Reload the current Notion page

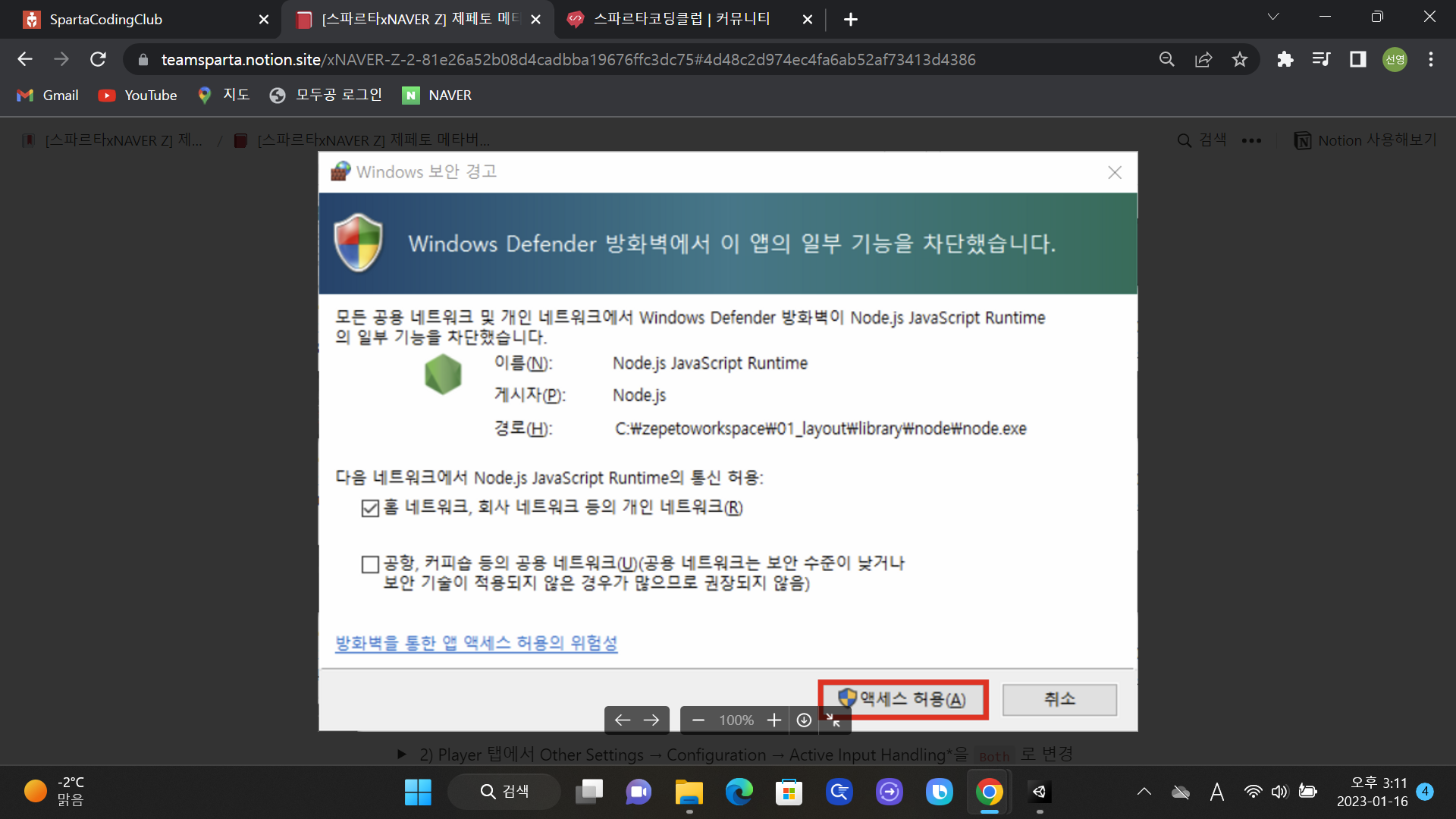(x=98, y=59)
